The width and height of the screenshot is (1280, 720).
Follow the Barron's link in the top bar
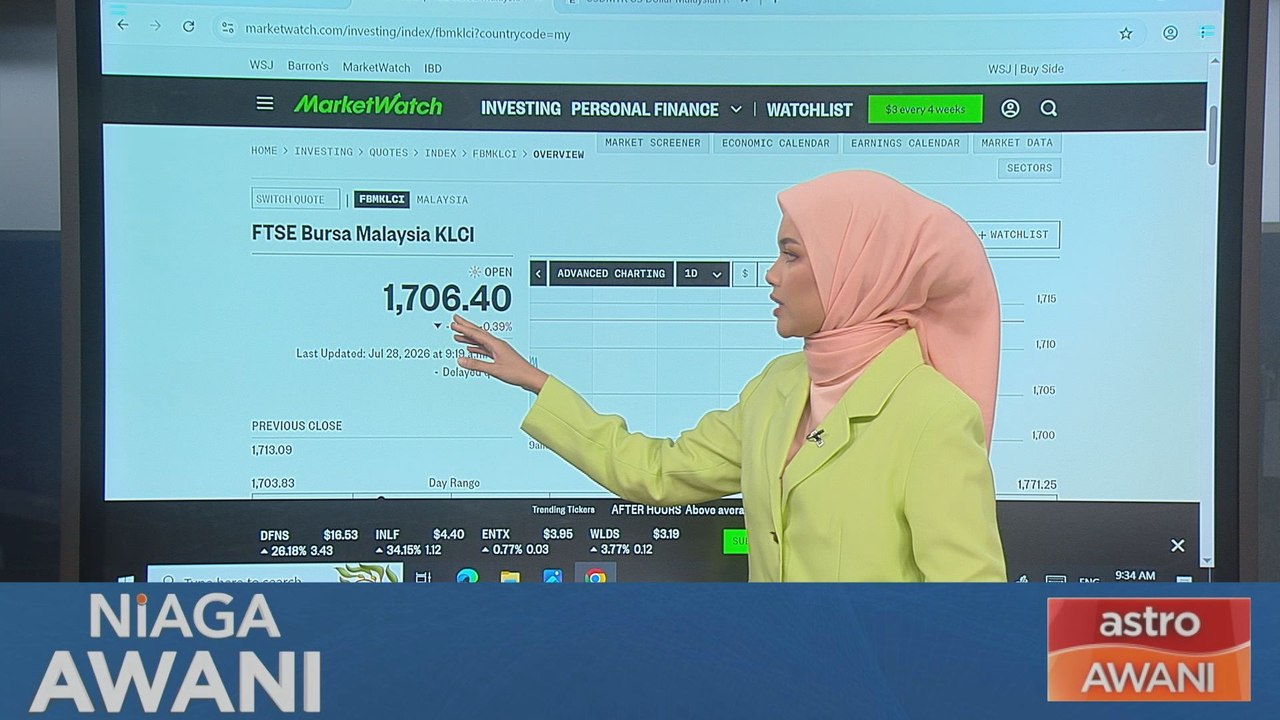tap(308, 66)
